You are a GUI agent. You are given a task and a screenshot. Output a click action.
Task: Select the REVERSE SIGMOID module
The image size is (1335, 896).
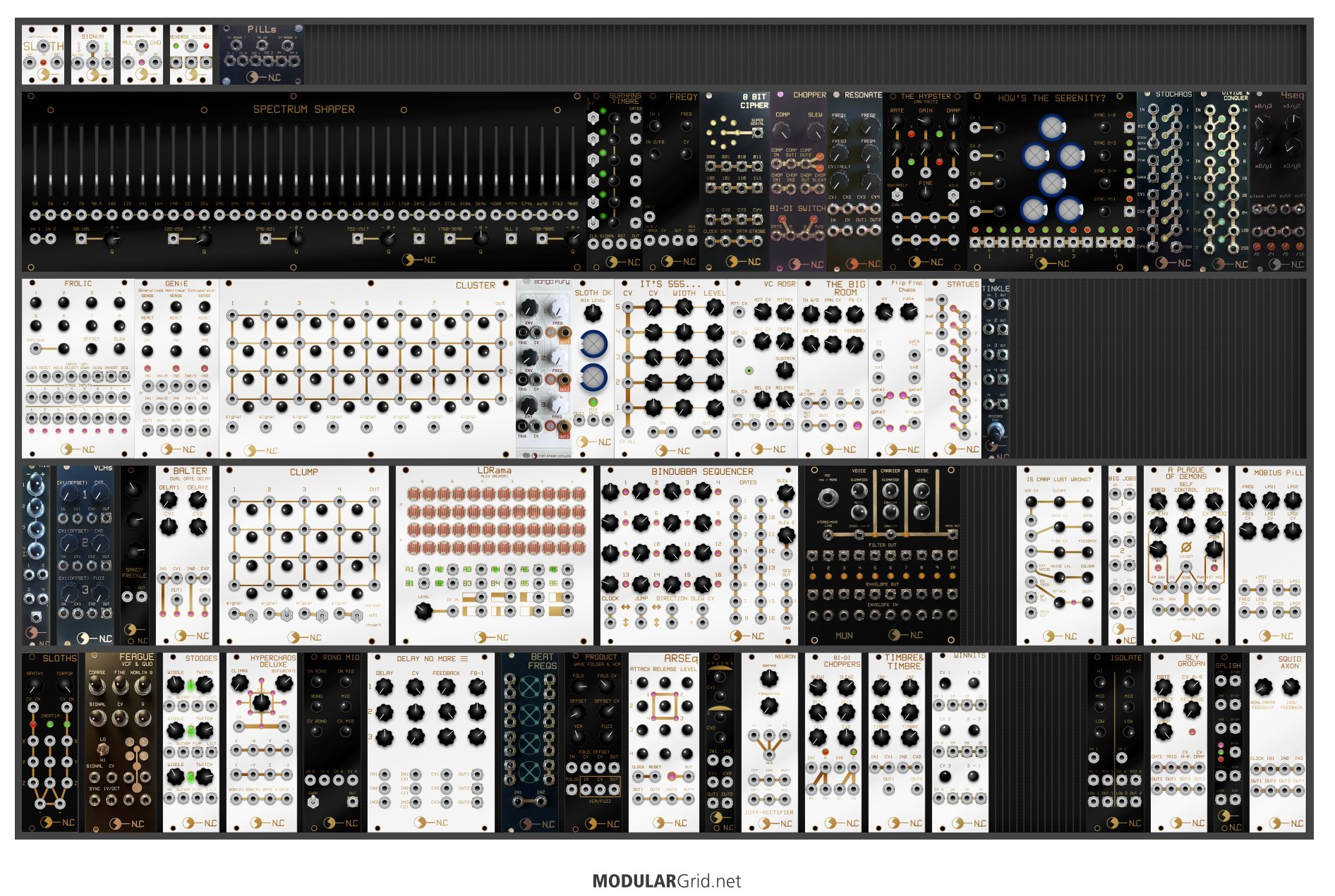pos(191,55)
